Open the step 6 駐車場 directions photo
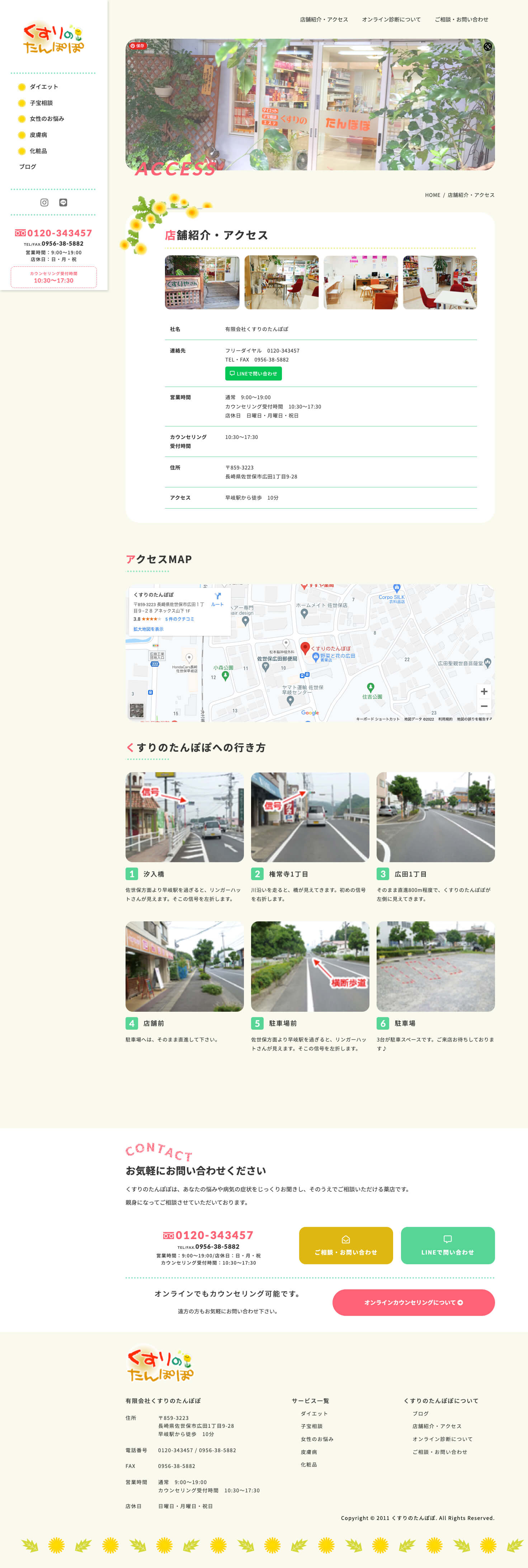The height and width of the screenshot is (1568, 528). 435,967
